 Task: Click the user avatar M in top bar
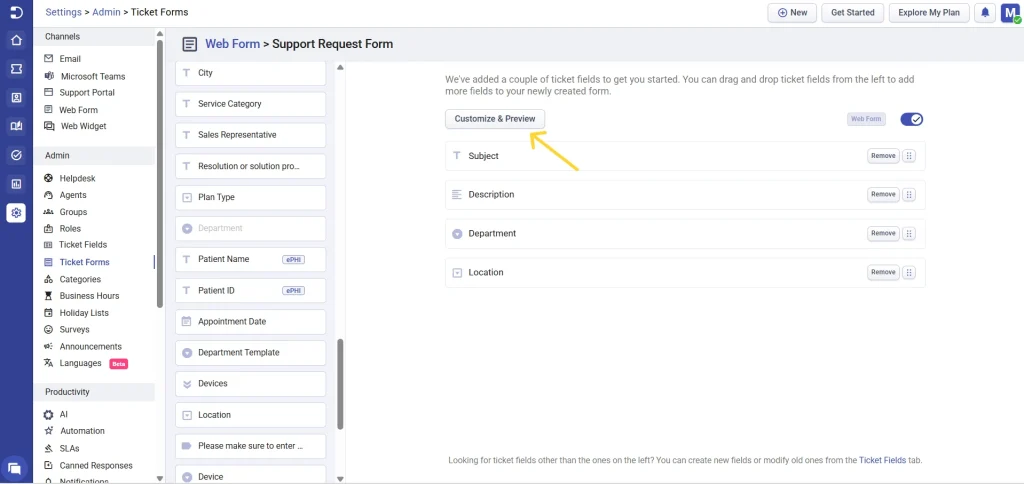tap(1009, 13)
